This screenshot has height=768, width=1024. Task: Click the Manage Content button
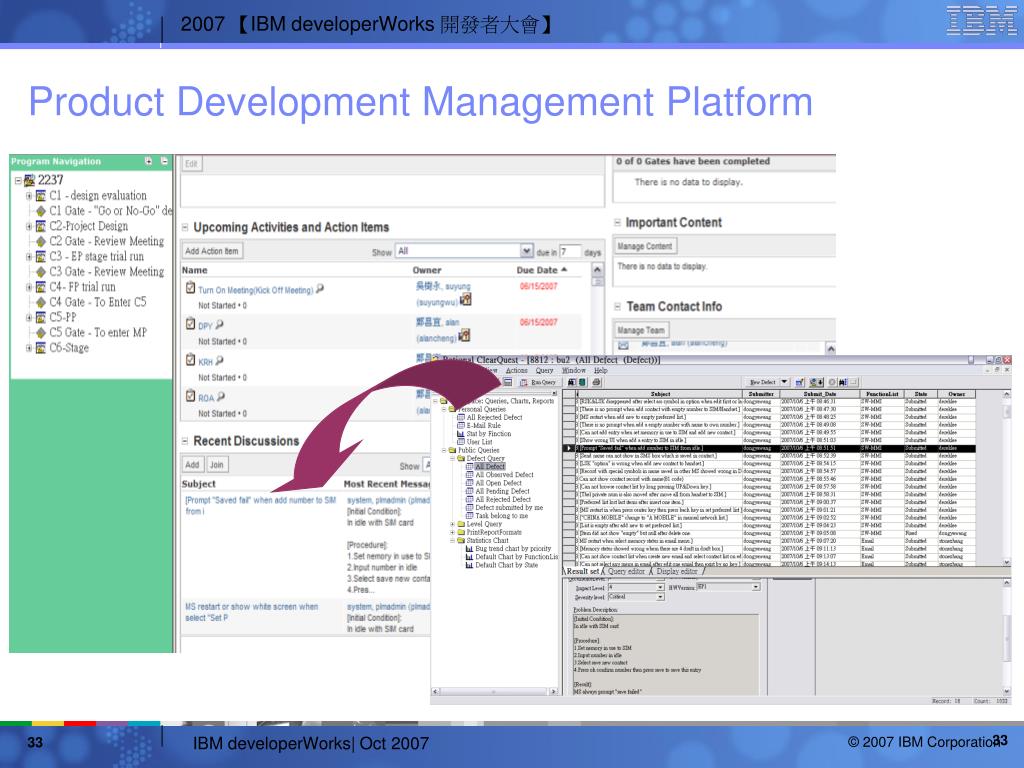point(645,246)
